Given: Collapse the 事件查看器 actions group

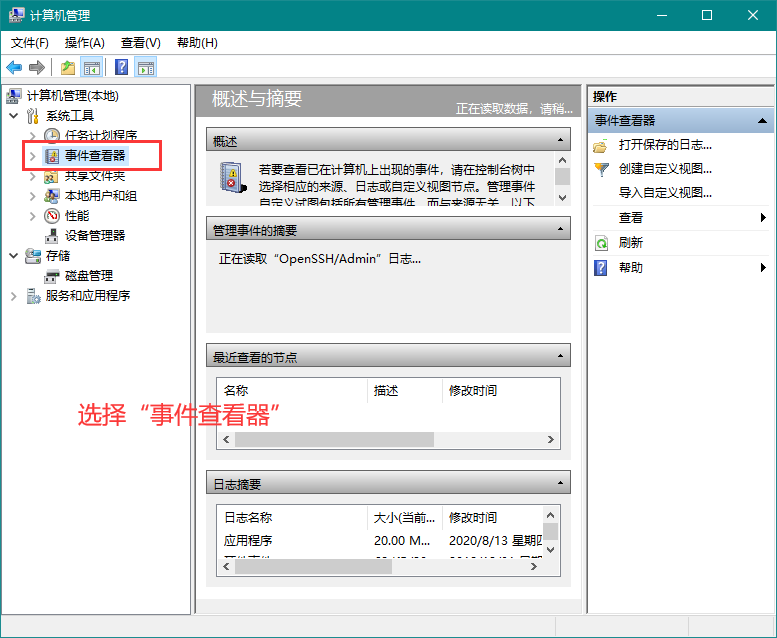Looking at the screenshot, I should [763, 120].
